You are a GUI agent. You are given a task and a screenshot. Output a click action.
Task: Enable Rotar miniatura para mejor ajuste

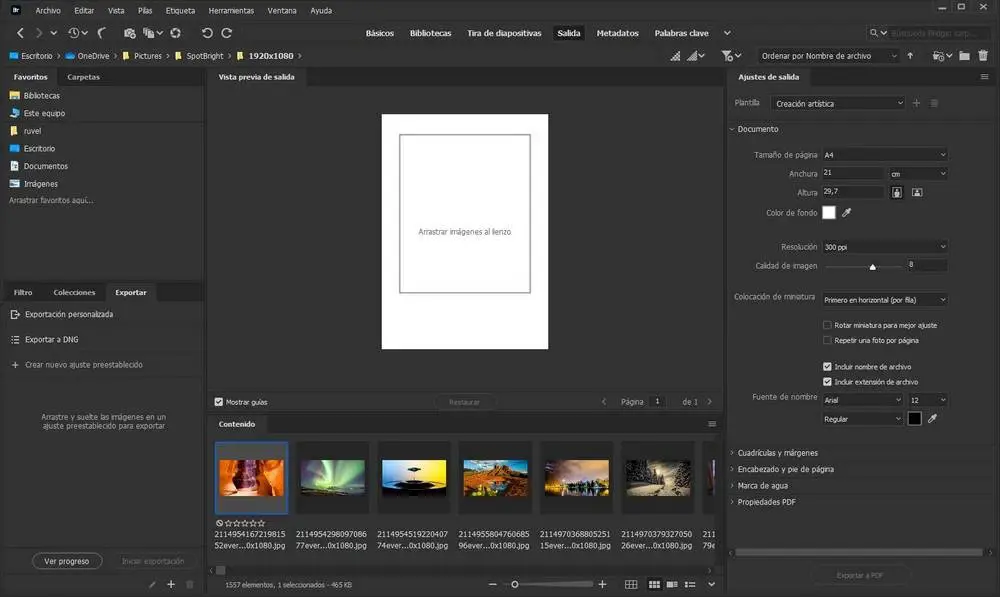[x=827, y=325]
